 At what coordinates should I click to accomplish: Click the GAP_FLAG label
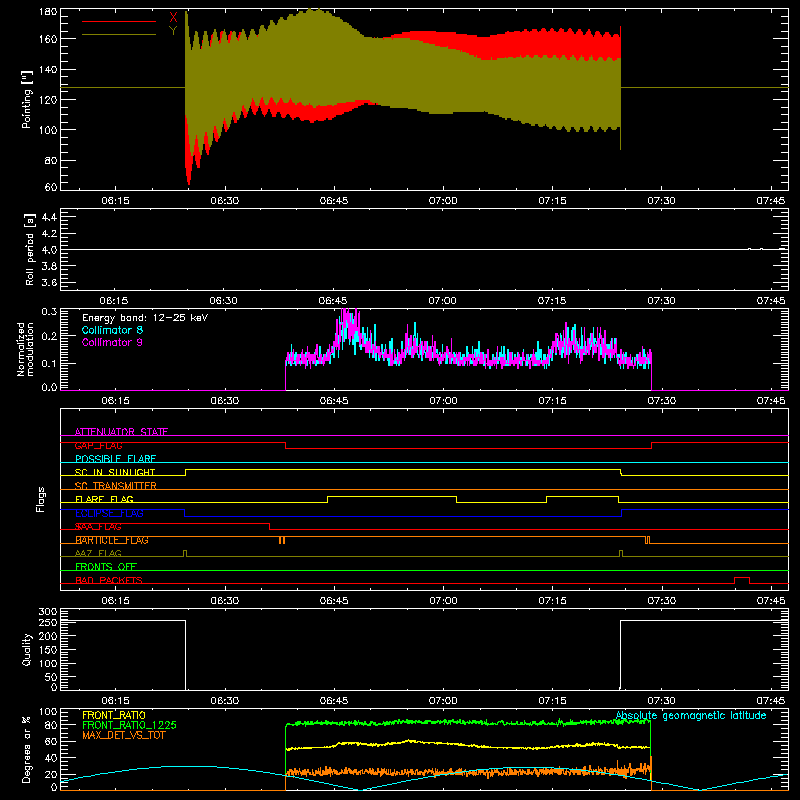point(98,445)
